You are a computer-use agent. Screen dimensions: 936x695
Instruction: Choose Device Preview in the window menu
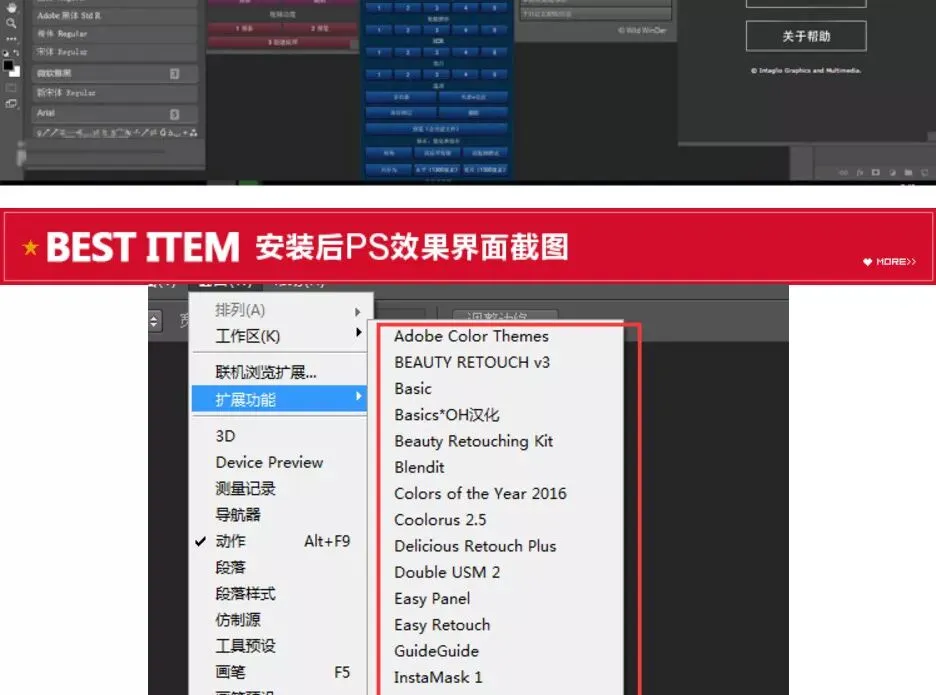279,462
